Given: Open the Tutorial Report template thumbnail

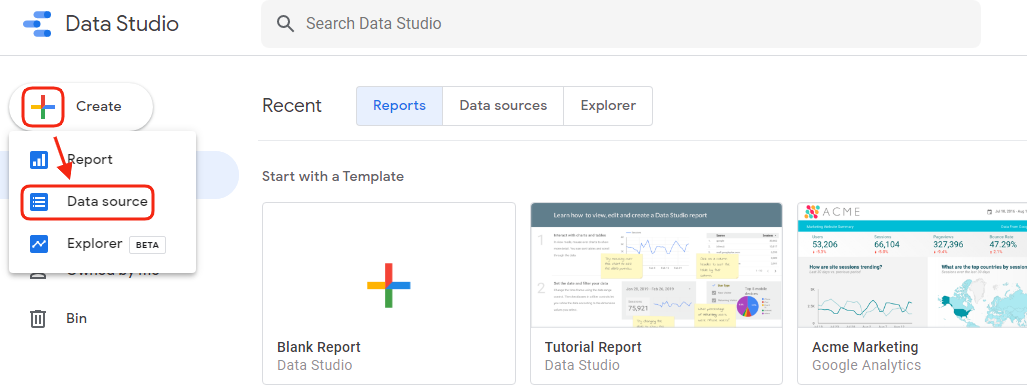Looking at the screenshot, I should click(656, 265).
